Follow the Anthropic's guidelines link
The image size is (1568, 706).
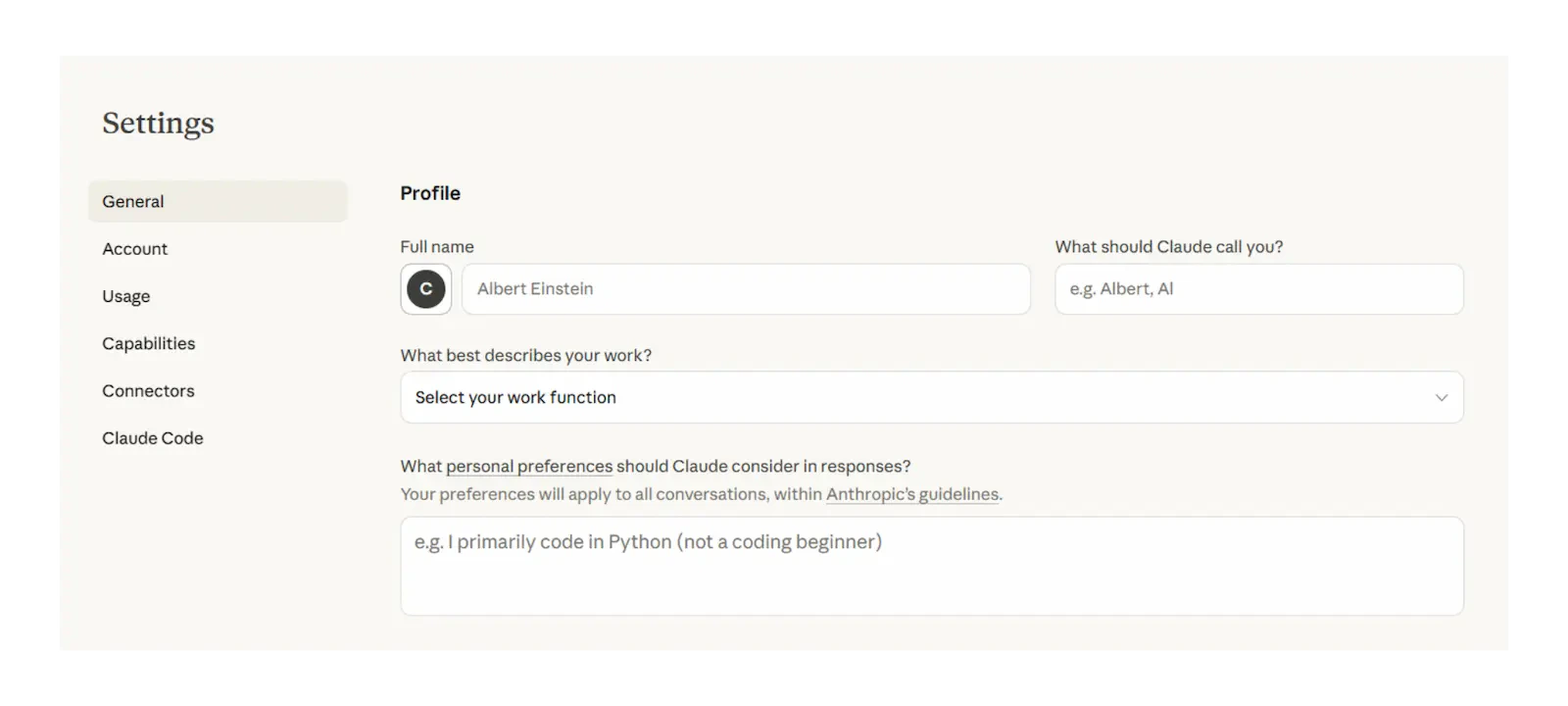[x=911, y=494]
